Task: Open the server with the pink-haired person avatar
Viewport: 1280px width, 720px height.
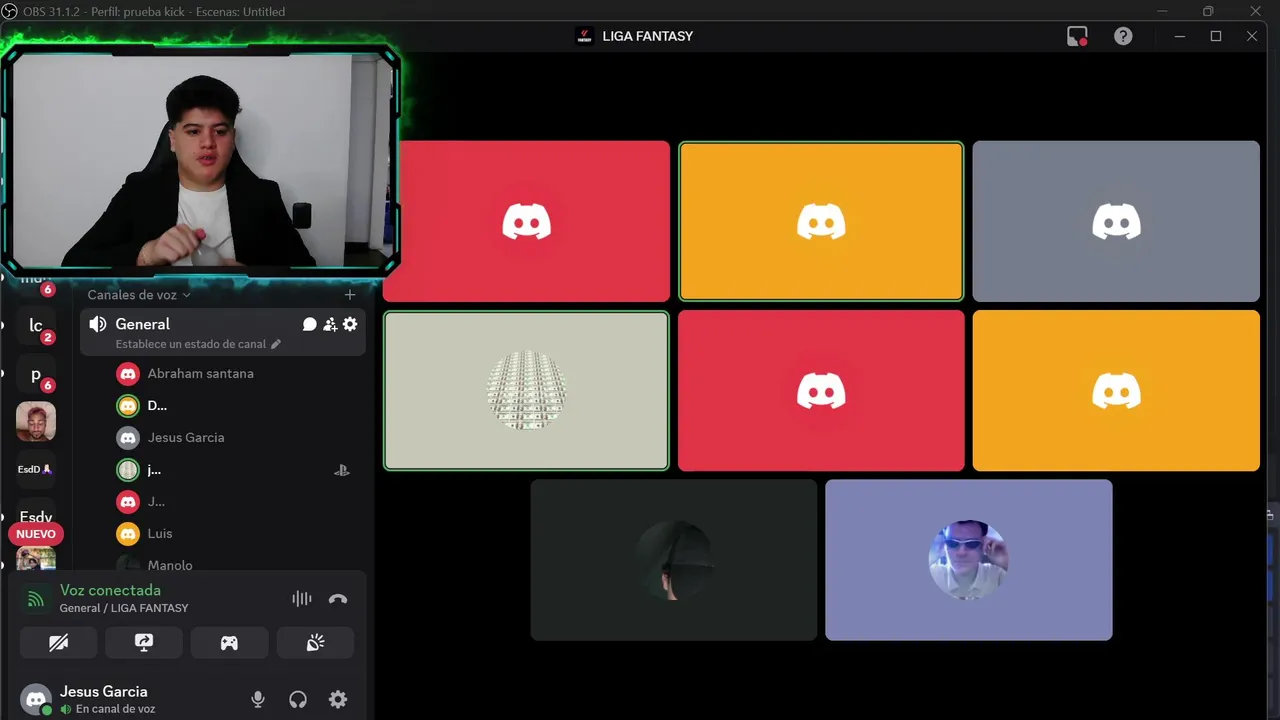Action: tap(36, 422)
